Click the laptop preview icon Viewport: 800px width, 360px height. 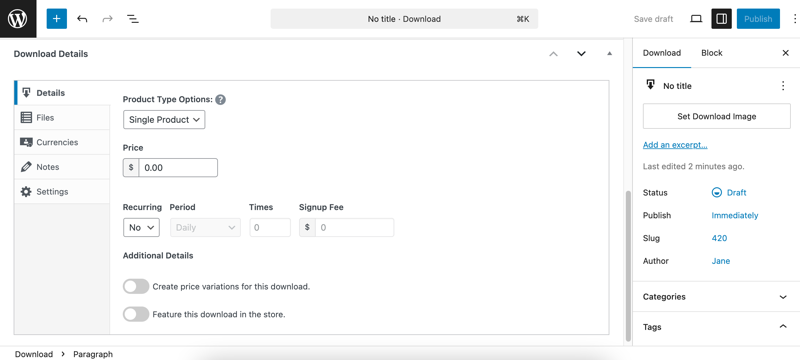click(696, 19)
